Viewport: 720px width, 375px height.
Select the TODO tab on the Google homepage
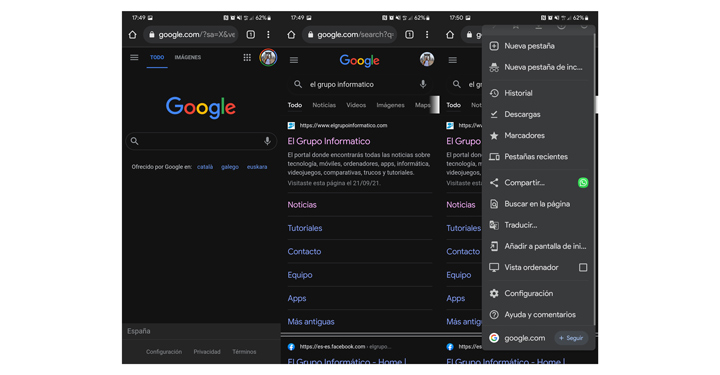coord(157,57)
